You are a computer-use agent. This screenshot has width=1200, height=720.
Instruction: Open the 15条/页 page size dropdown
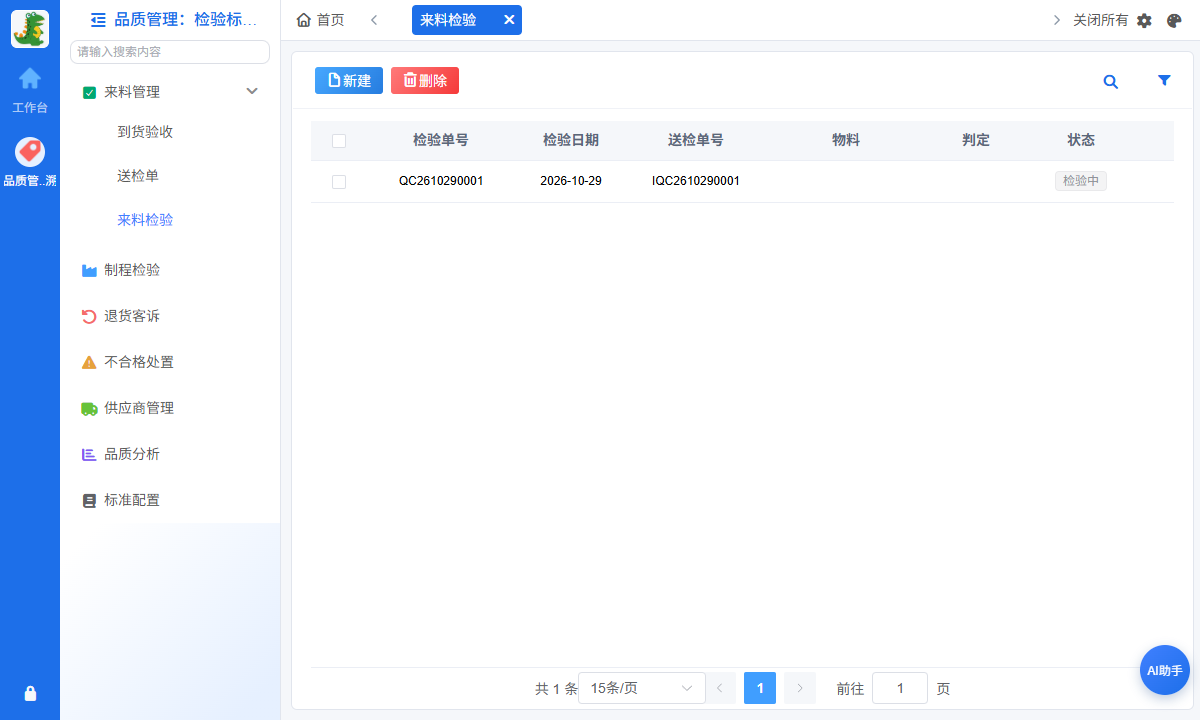pyautogui.click(x=642, y=688)
